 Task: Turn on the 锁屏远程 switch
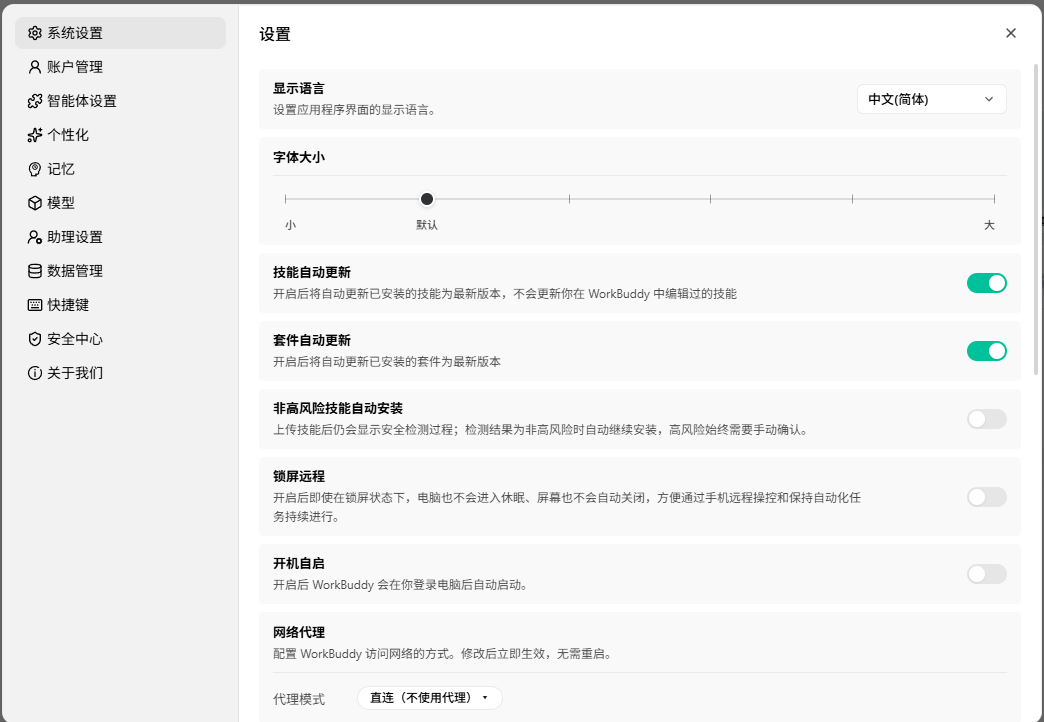(986, 497)
